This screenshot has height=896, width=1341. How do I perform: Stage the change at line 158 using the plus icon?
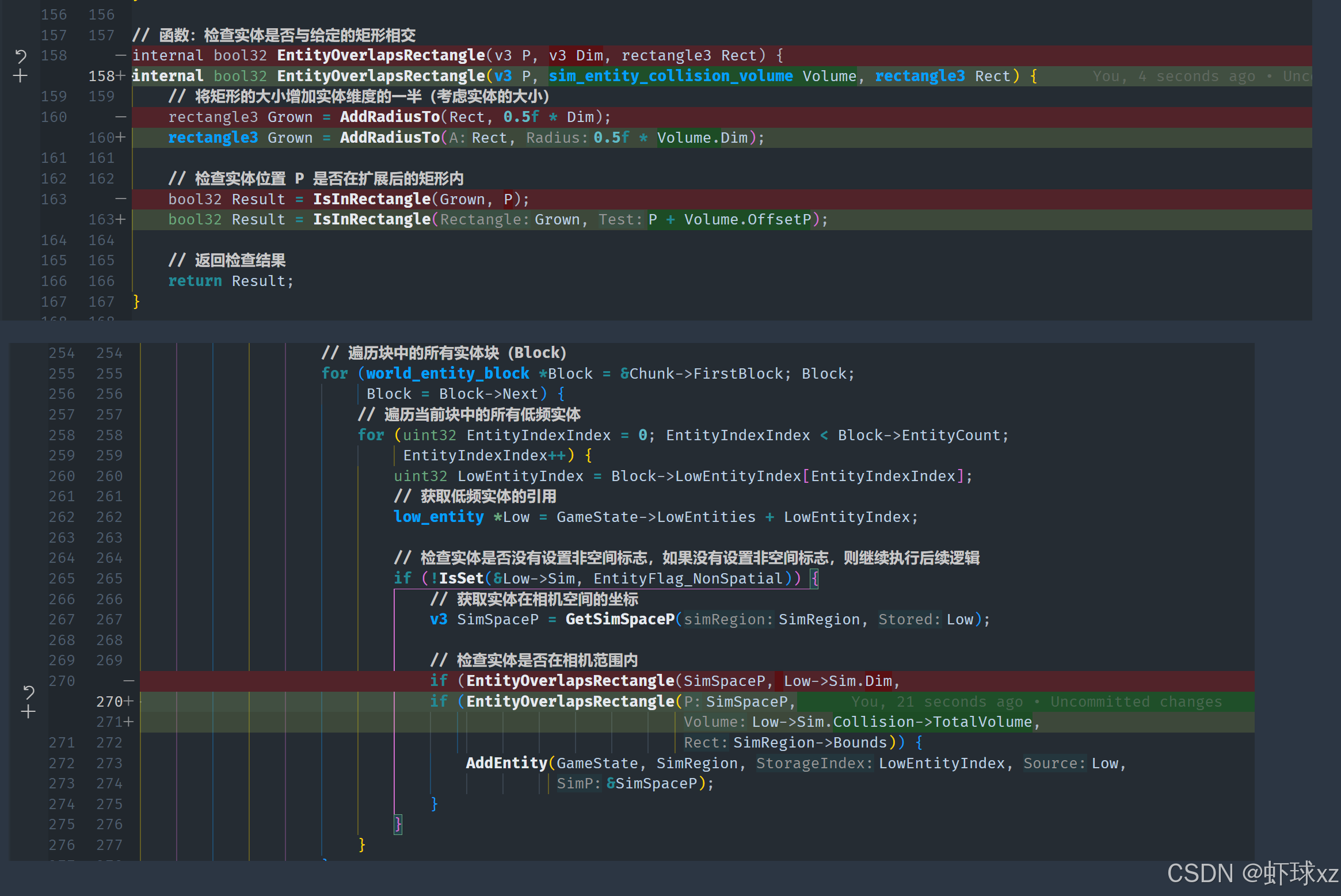(x=20, y=76)
